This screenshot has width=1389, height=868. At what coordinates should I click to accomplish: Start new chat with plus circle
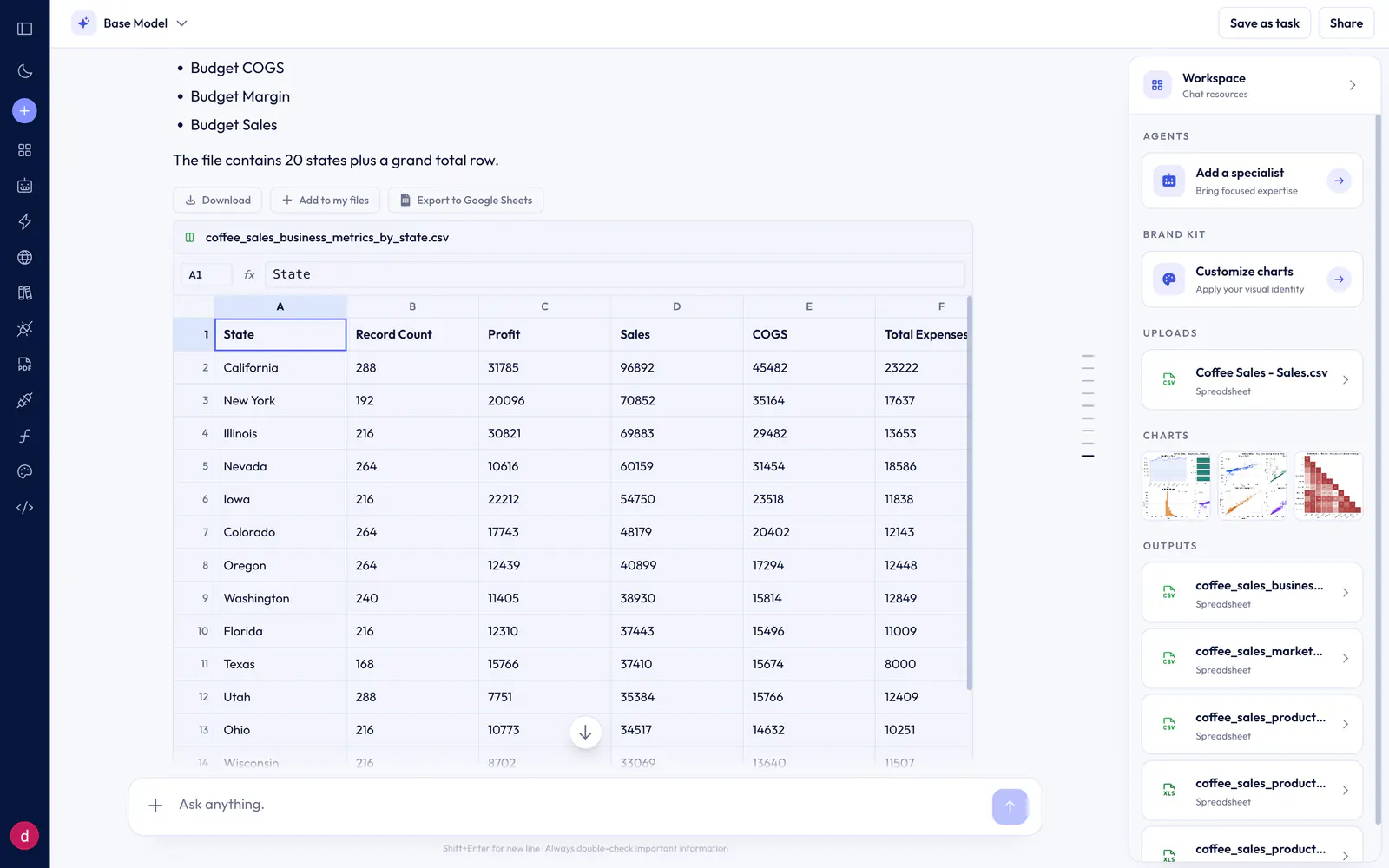[24, 110]
